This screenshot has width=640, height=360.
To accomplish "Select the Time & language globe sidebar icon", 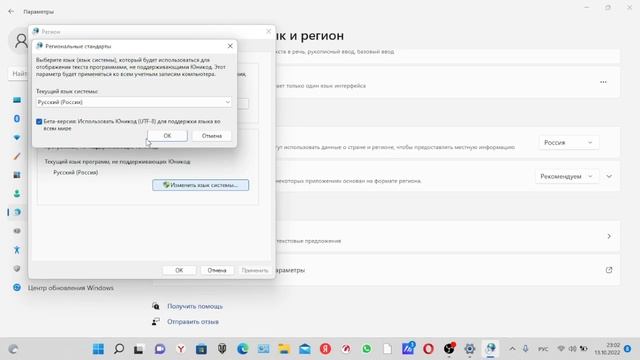I will [17, 212].
